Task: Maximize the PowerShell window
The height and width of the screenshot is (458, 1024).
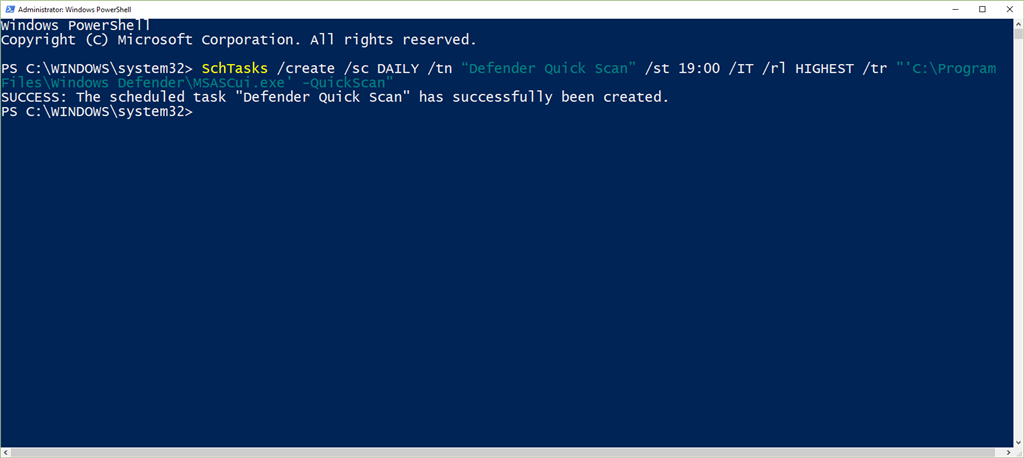Action: coord(982,10)
